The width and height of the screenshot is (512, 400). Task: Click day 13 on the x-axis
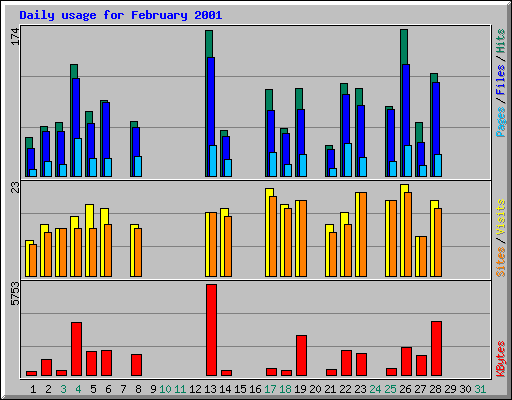click(210, 389)
